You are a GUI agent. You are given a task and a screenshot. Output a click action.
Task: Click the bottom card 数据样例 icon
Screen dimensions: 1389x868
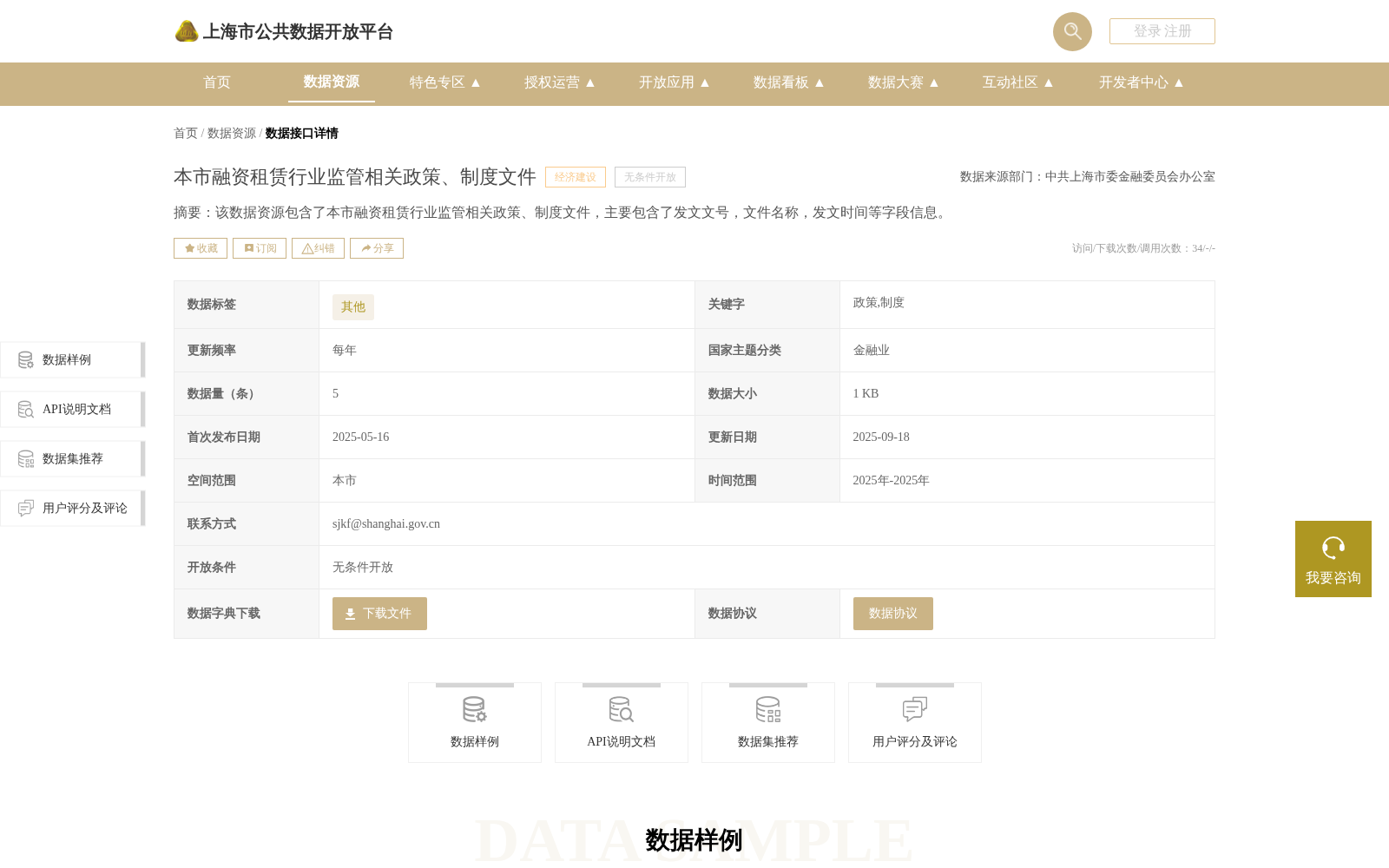(475, 709)
